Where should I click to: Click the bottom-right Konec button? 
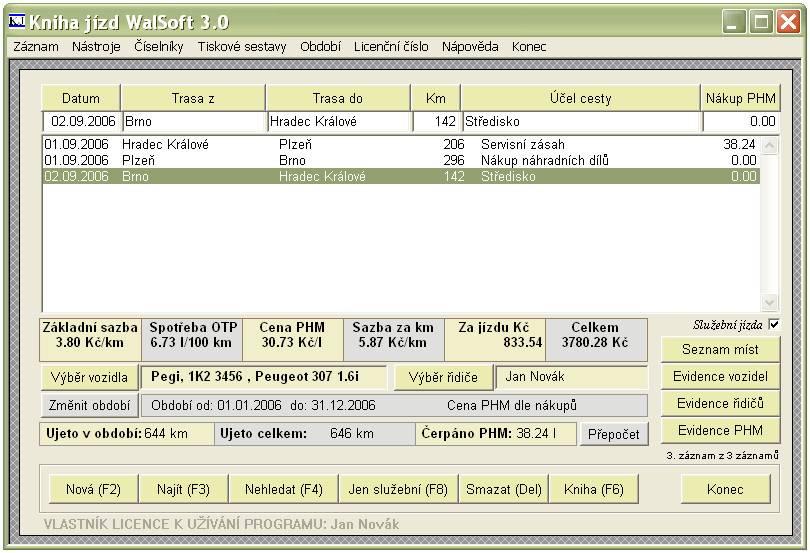[725, 489]
